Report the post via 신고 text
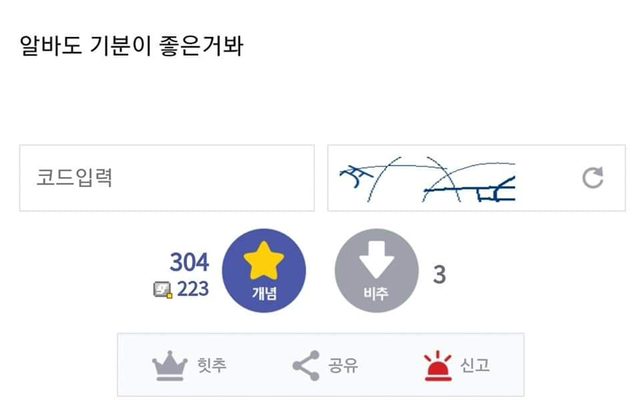Viewport: 640px width, 418px height. coord(475,365)
